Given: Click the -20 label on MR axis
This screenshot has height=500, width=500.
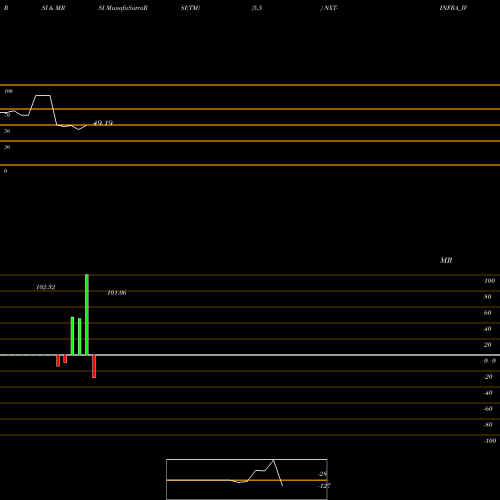Looking at the screenshot, I should pos(488,377).
